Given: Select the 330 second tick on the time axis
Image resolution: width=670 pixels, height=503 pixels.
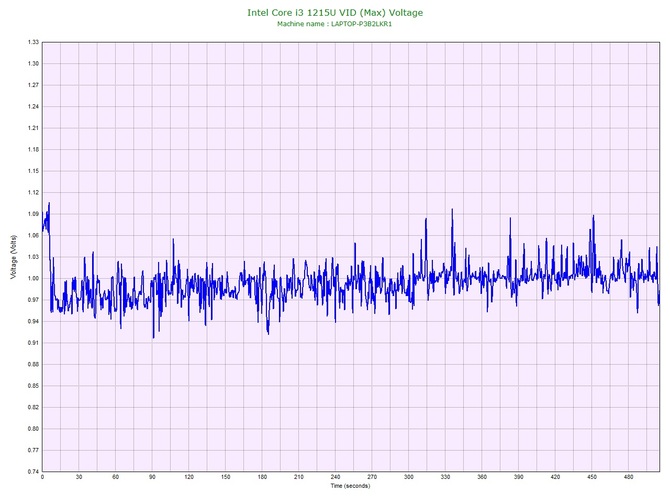Looking at the screenshot, I should (x=445, y=478).
